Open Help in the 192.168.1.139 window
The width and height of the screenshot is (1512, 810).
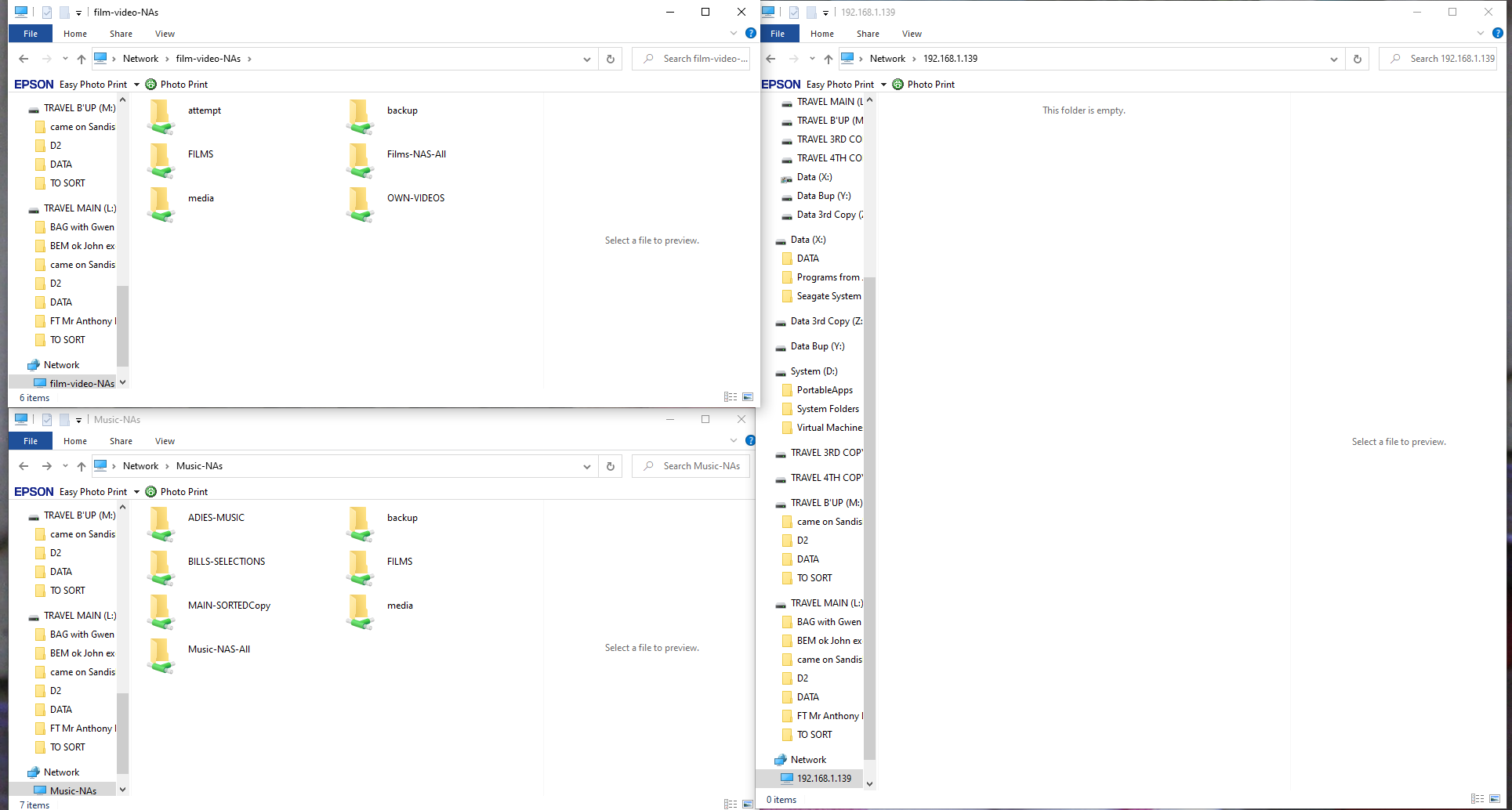[1497, 34]
